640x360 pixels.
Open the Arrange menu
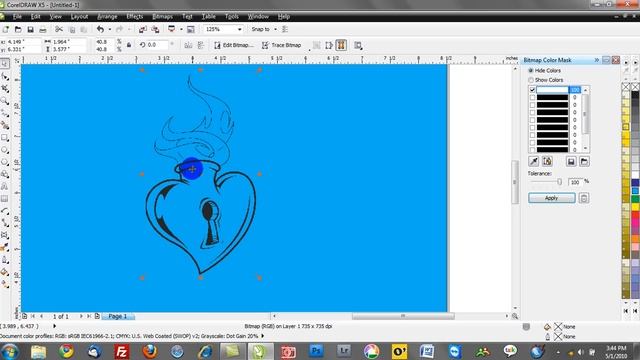point(107,17)
